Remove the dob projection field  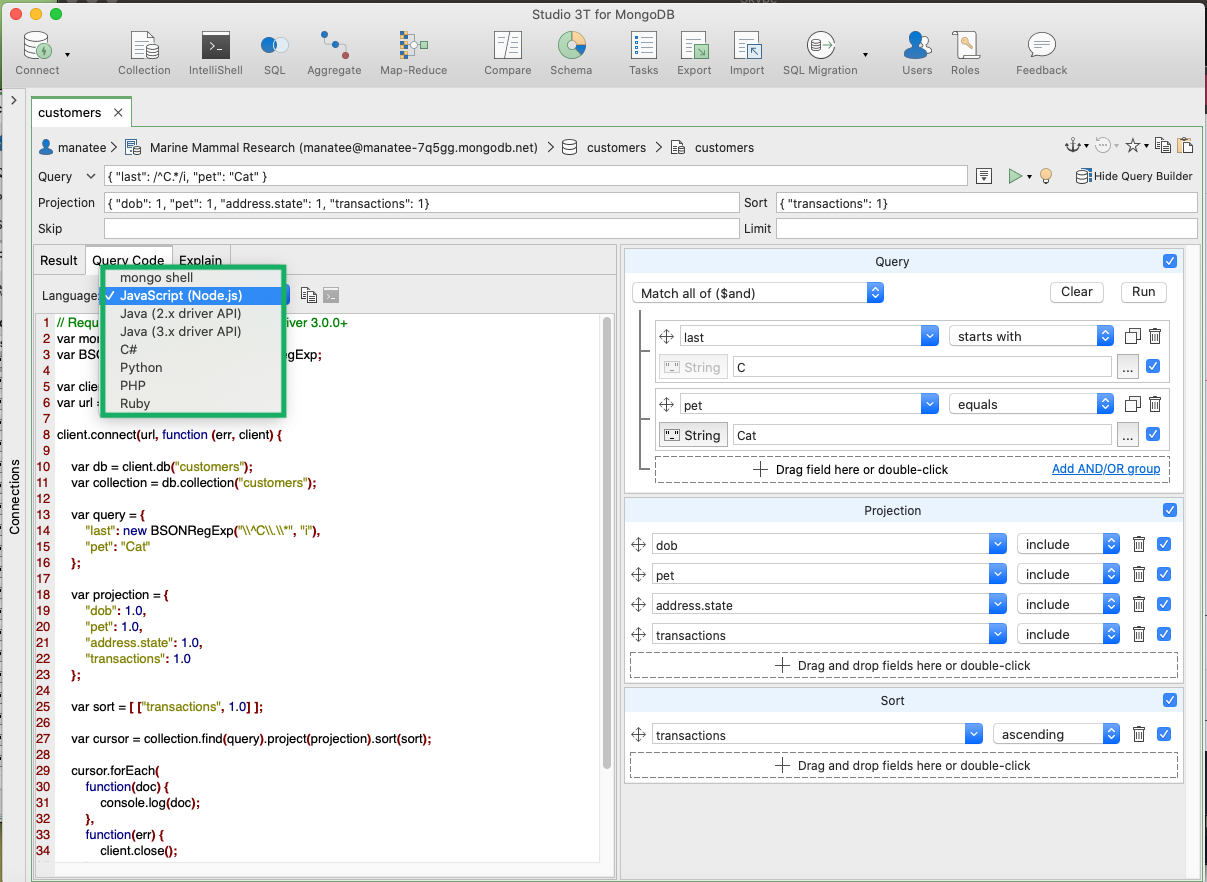(1138, 545)
